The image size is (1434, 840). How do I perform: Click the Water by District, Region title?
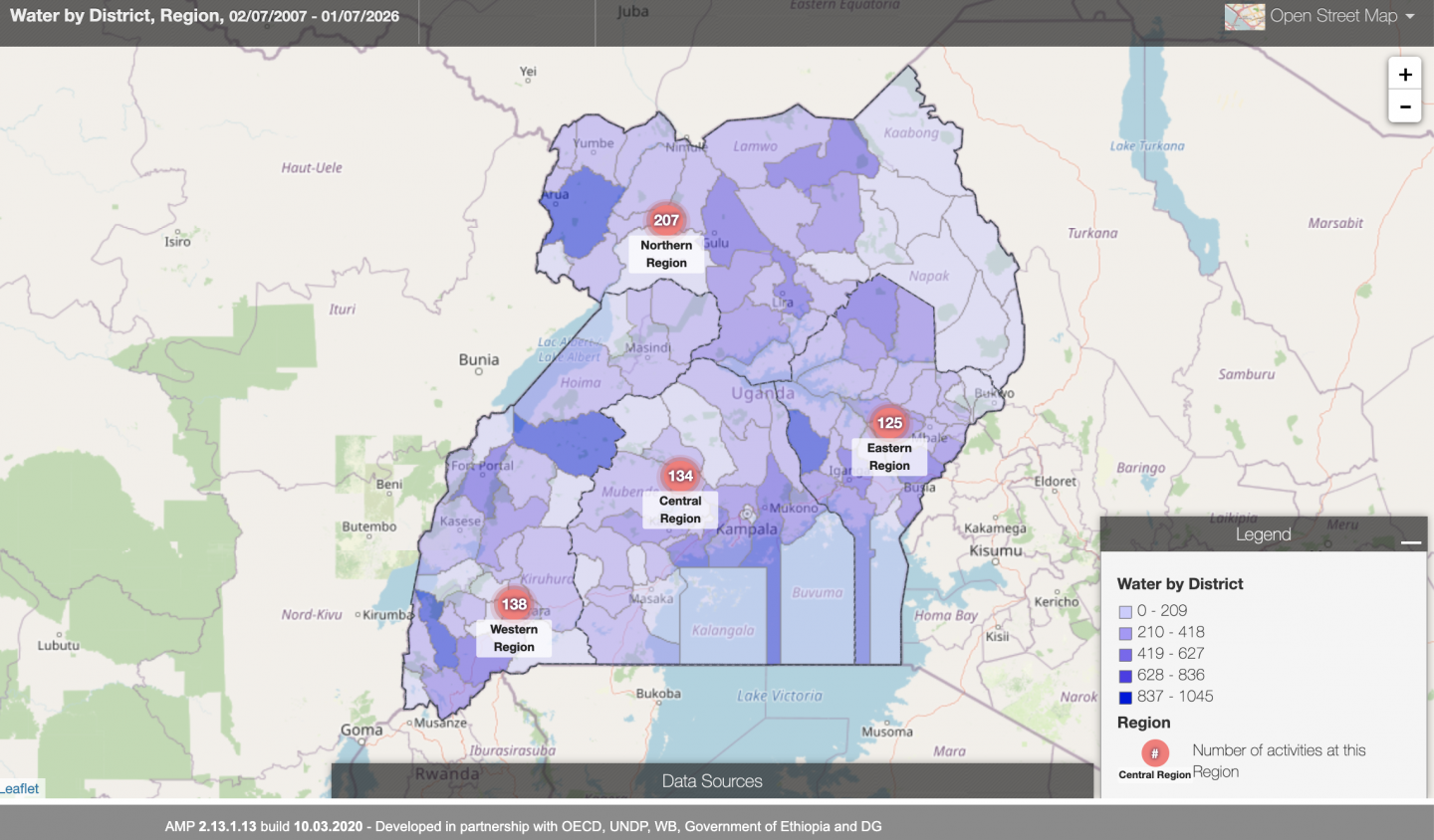pyautogui.click(x=117, y=16)
